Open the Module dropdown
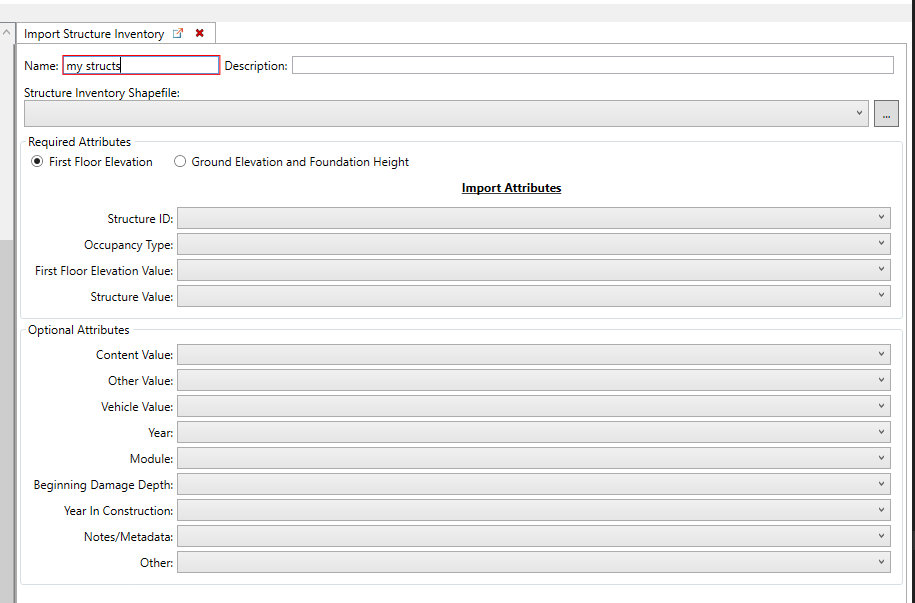Screen dimensions: 915x603 880,458
